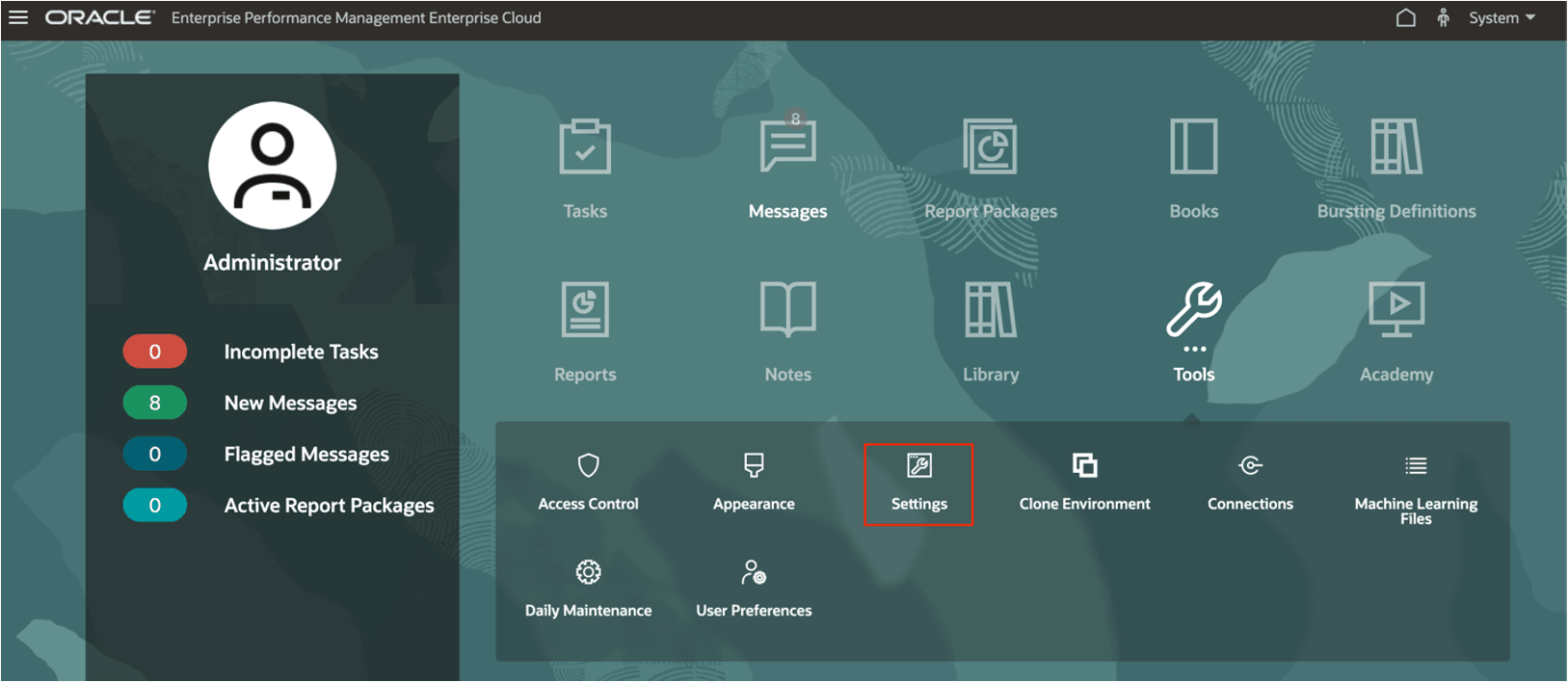Click the Active Report Packages count badge
Viewport: 1568px width, 682px height.
[154, 505]
